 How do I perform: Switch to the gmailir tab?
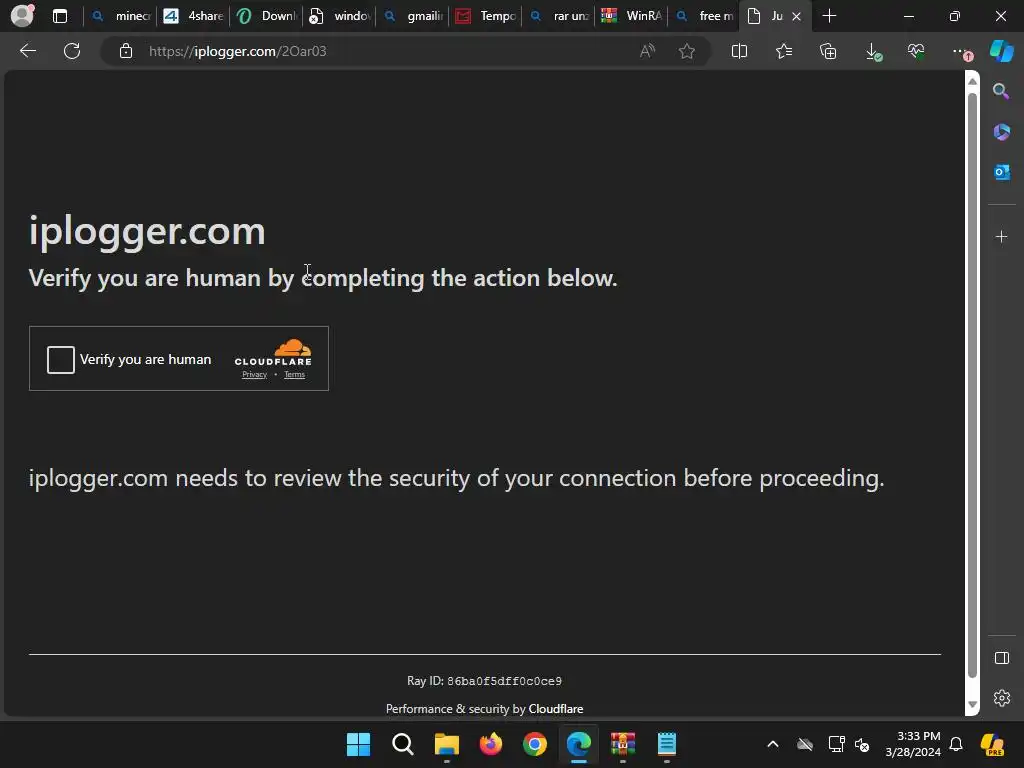(x=413, y=16)
